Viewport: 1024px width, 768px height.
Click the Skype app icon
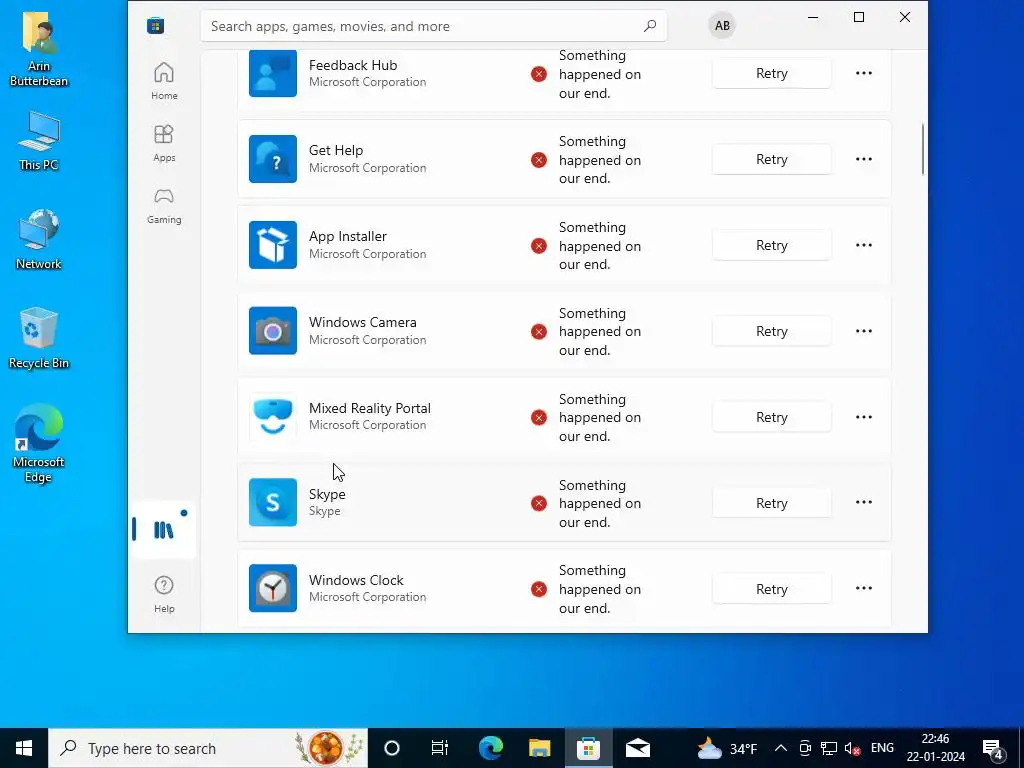pyautogui.click(x=273, y=502)
